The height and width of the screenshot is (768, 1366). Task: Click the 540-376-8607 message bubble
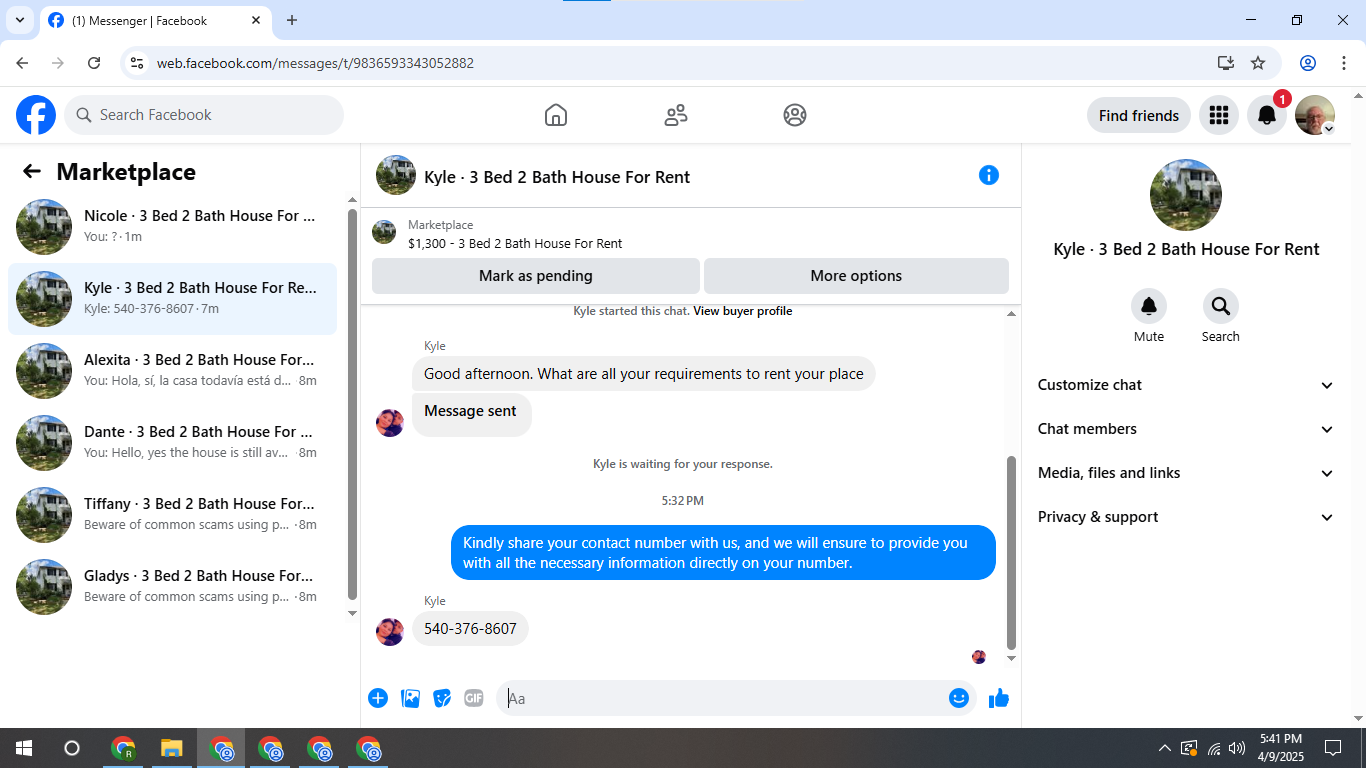[x=470, y=629]
